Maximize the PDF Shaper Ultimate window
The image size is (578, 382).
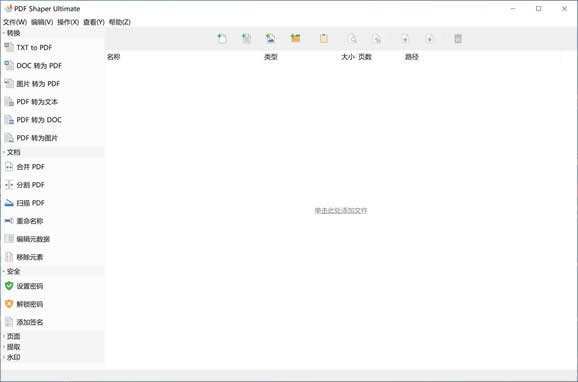click(539, 8)
